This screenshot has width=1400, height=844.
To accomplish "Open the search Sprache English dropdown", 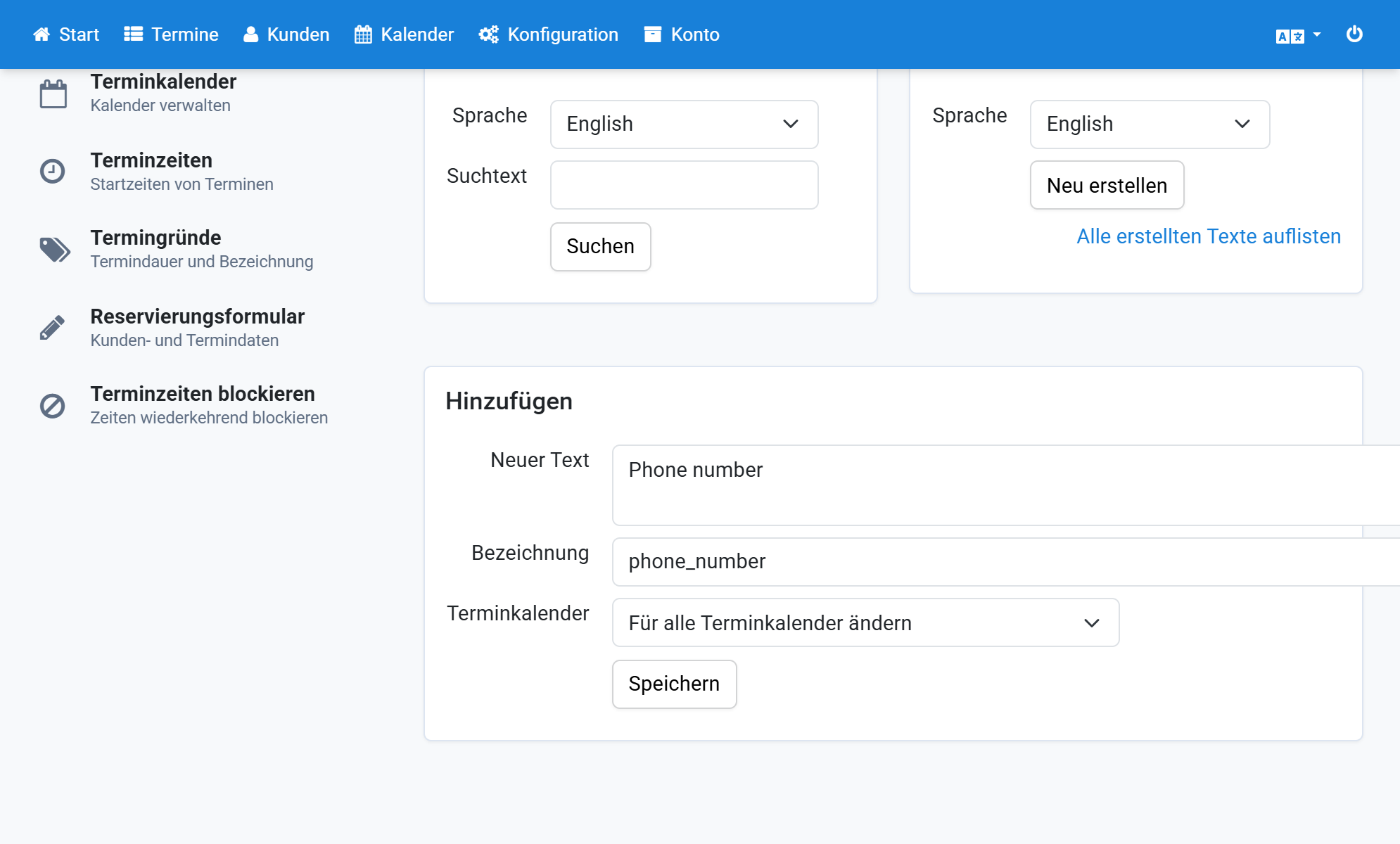I will [684, 124].
